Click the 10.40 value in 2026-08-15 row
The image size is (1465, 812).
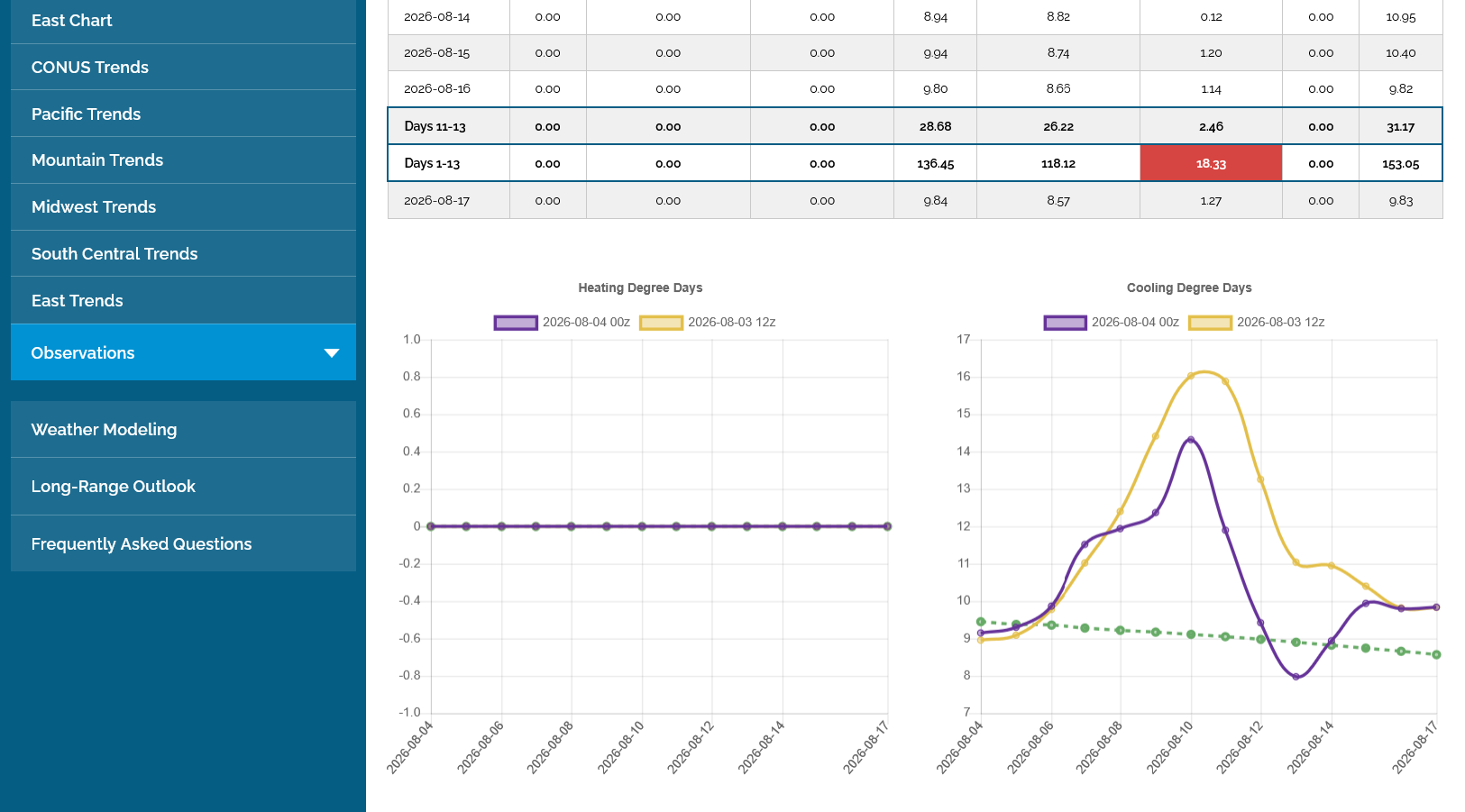[x=1401, y=53]
